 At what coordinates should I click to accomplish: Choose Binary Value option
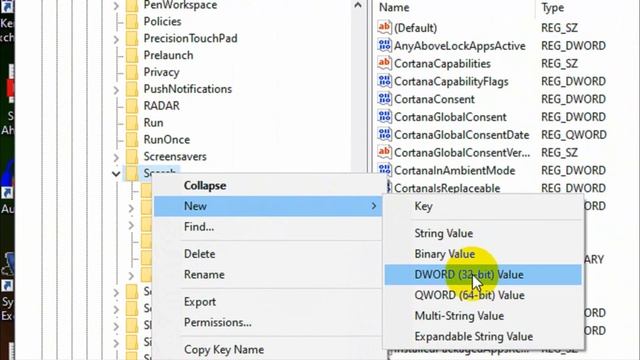[483, 254]
